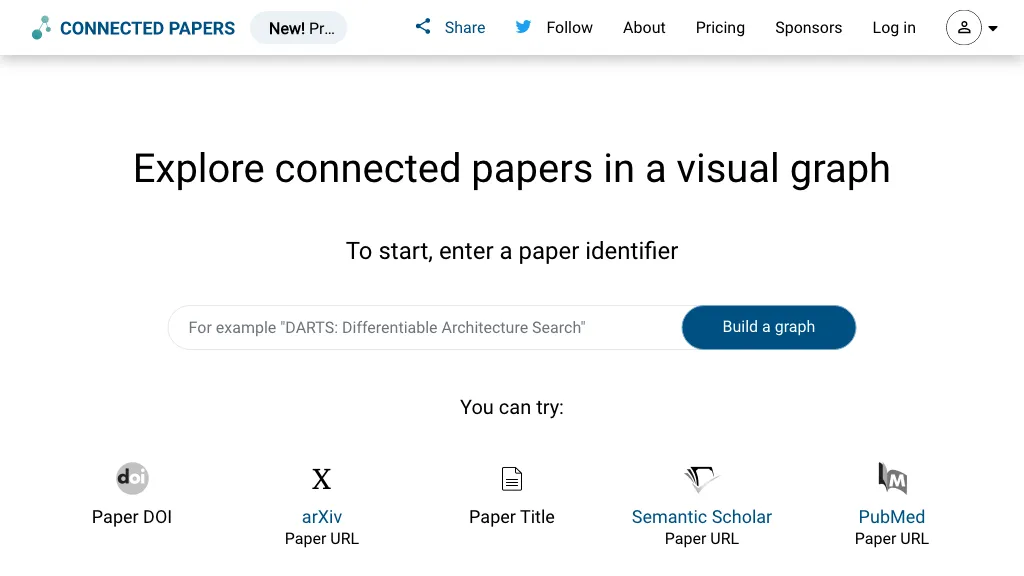This screenshot has width=1024, height=576.
Task: Select the PubMed icon
Action: tap(891, 478)
